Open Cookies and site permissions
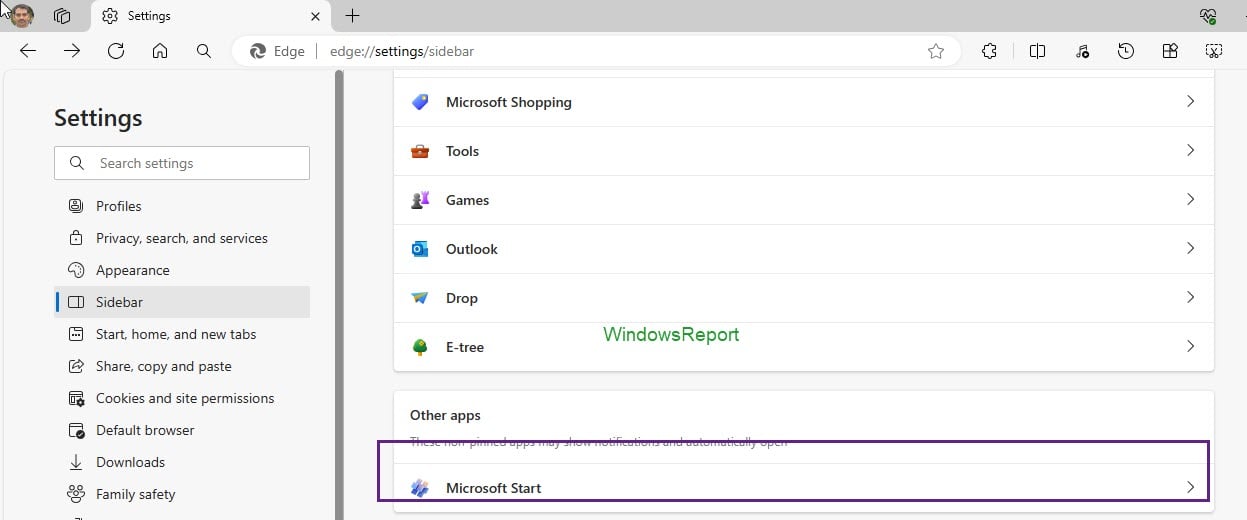Viewport: 1247px width, 520px height. point(182,398)
